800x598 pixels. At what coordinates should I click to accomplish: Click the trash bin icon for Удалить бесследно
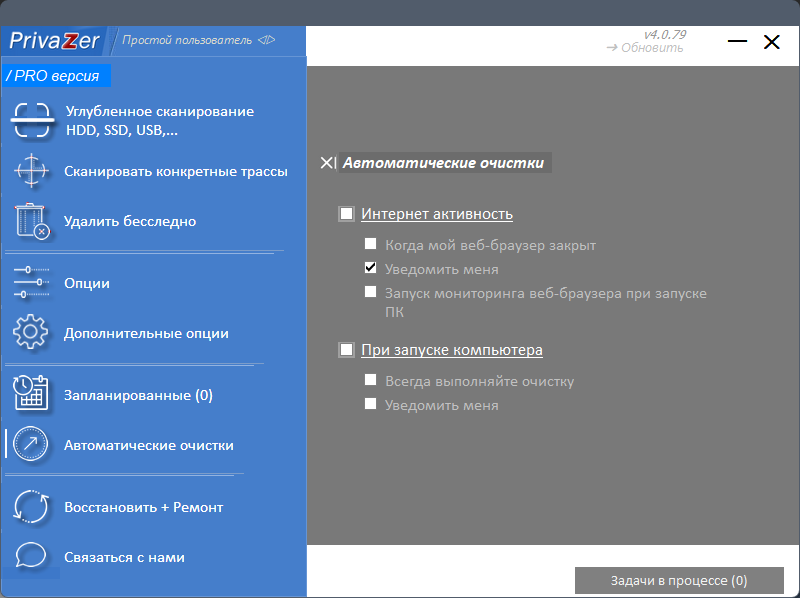[x=32, y=221]
